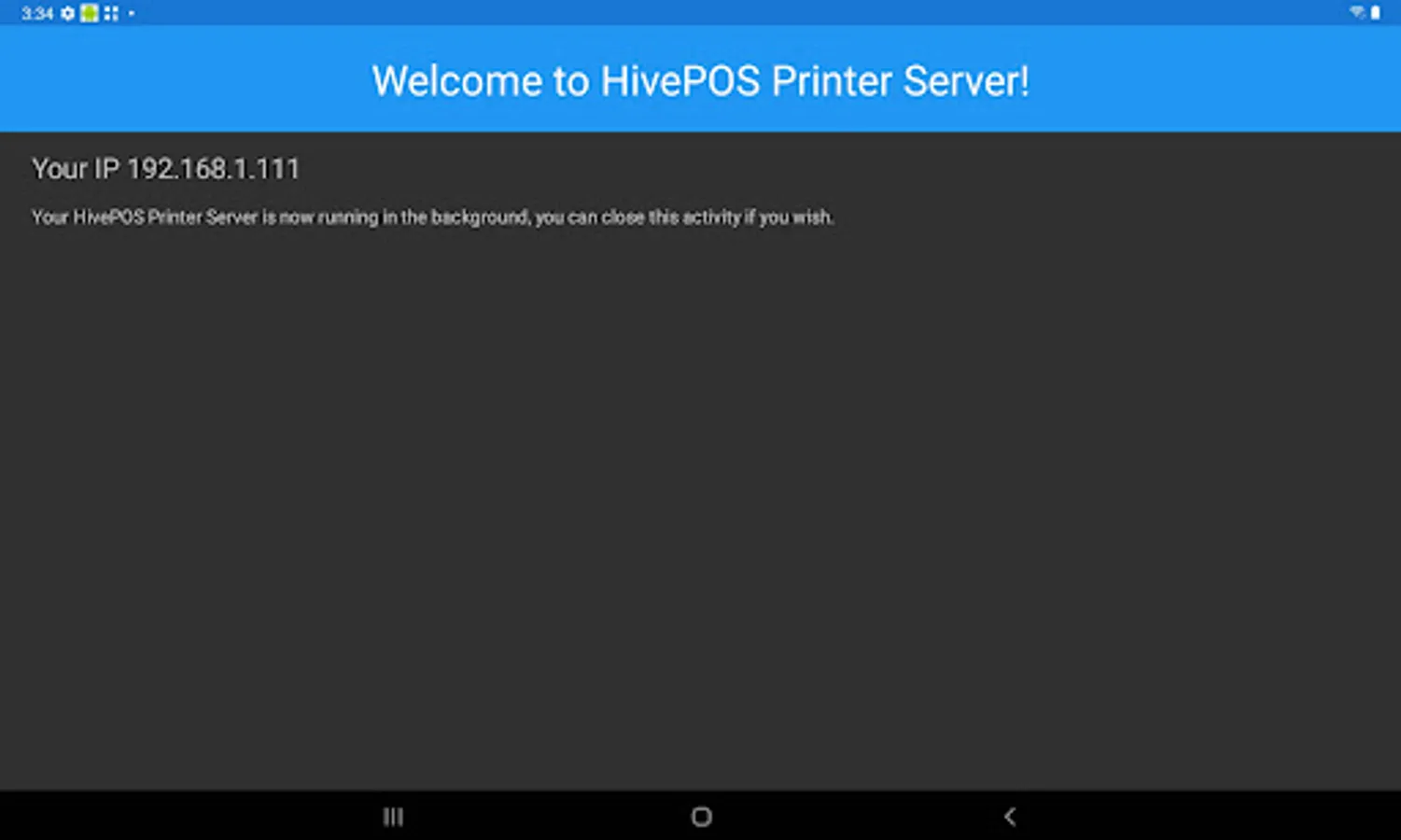
Task: Tap the settings gear status bar icon
Action: tap(67, 13)
